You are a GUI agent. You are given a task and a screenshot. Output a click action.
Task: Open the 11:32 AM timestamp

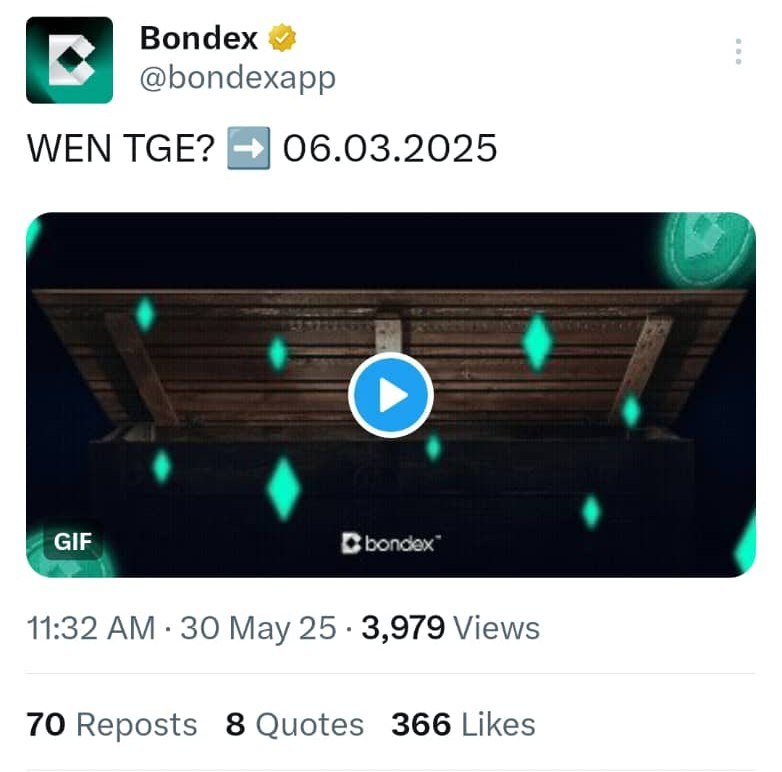click(x=91, y=627)
